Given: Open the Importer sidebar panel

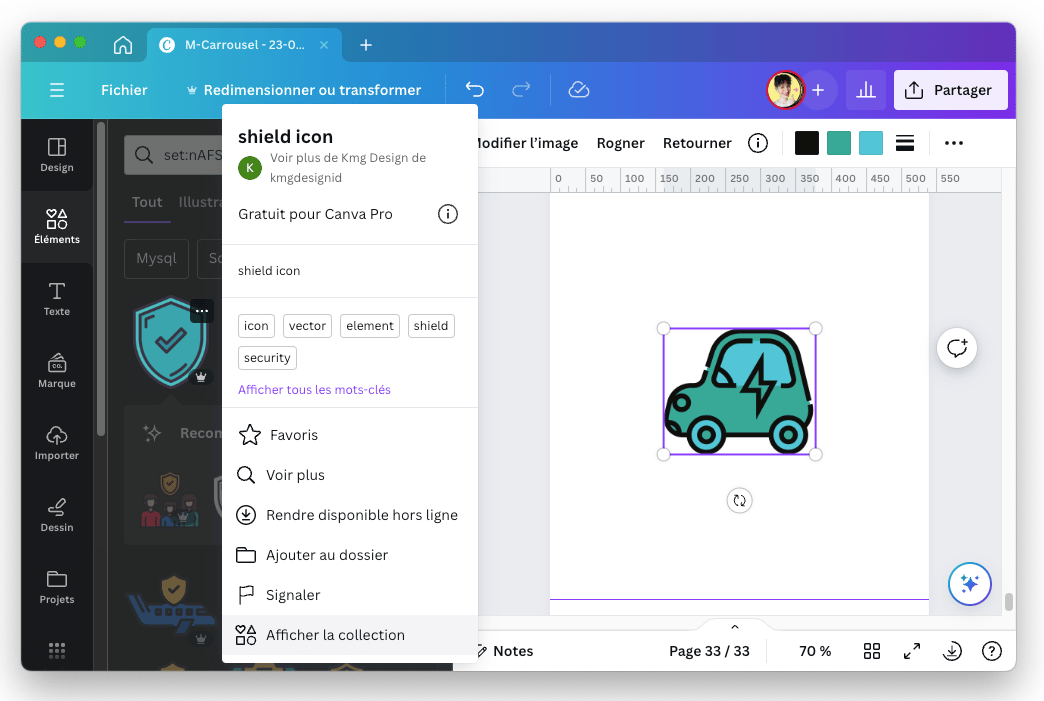Looking at the screenshot, I should point(57,443).
